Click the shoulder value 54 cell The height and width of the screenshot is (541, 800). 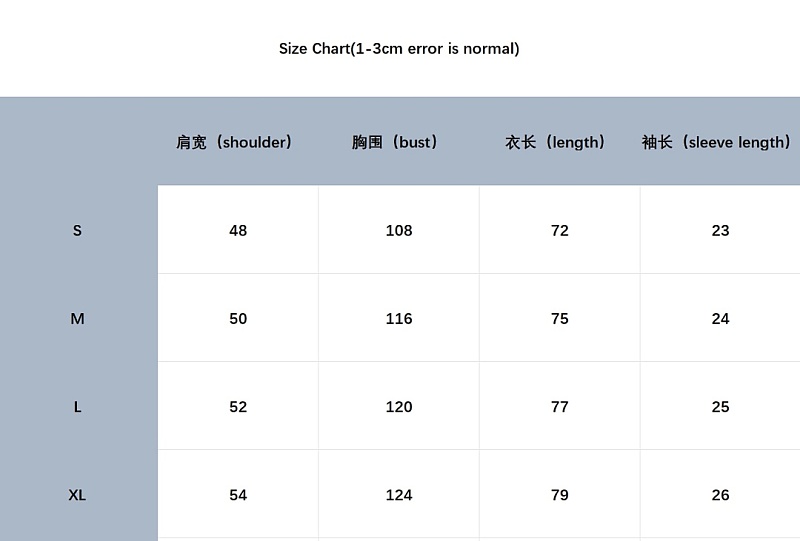click(238, 494)
